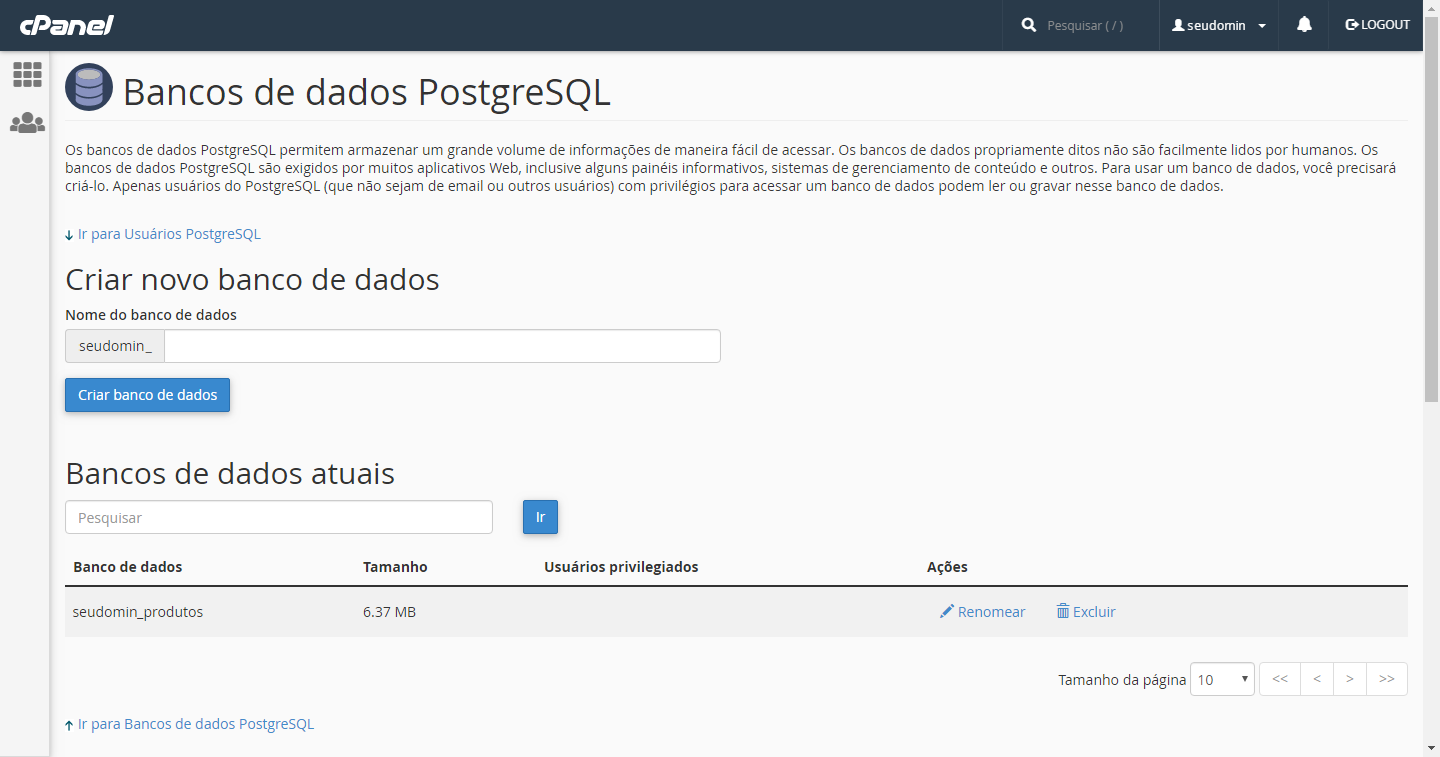Click the LOGOUT link
The width and height of the screenshot is (1440, 757).
coord(1378,25)
